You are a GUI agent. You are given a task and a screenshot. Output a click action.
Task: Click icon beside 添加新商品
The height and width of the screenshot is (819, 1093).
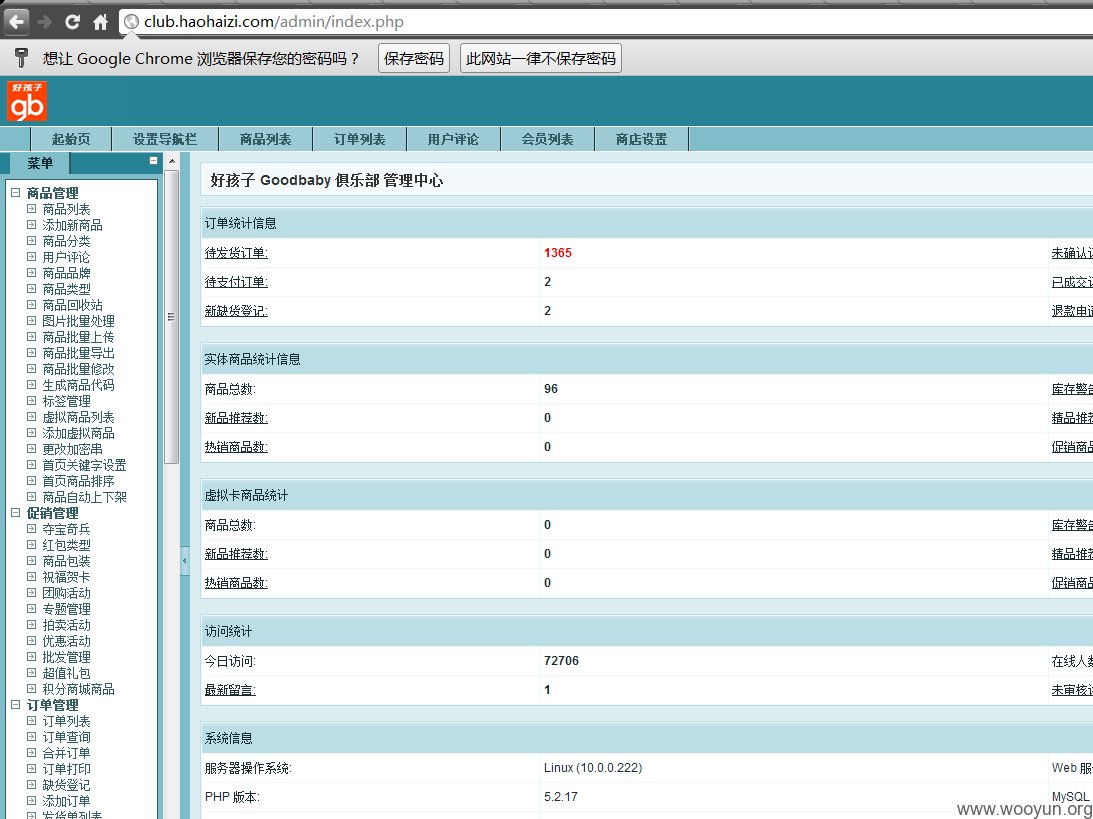click(x=31, y=224)
